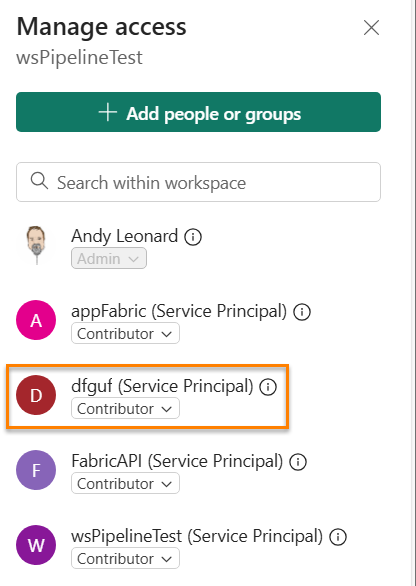
Task: Focus the Search within workspace field
Action: pos(198,182)
